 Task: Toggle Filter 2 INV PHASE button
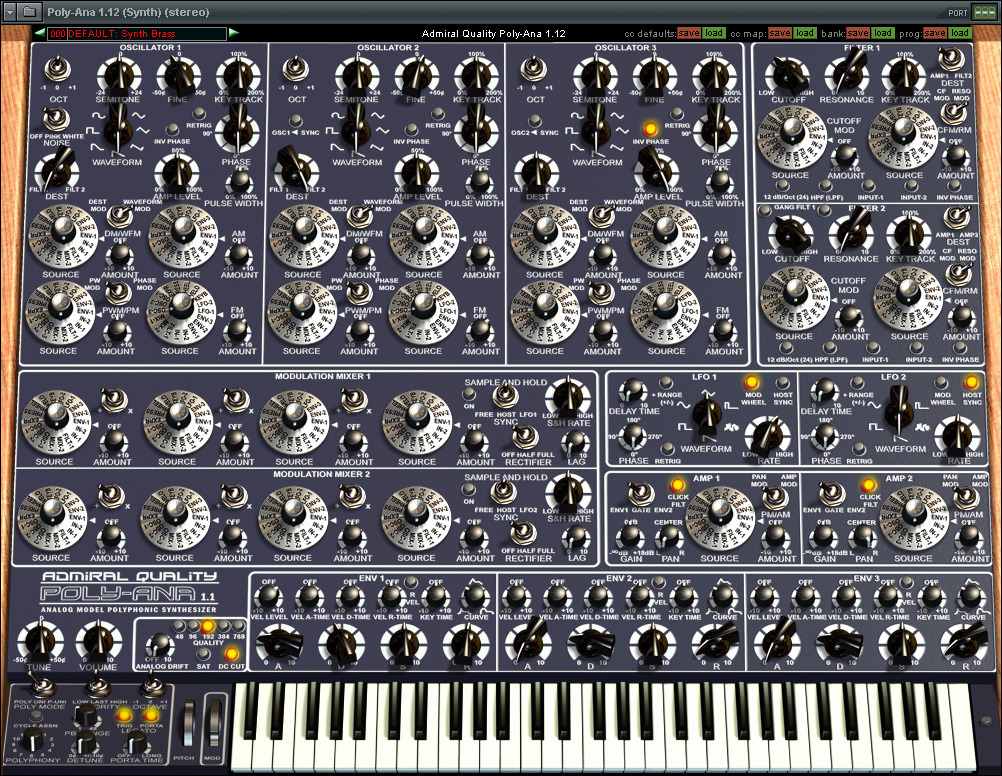[x=959, y=348]
